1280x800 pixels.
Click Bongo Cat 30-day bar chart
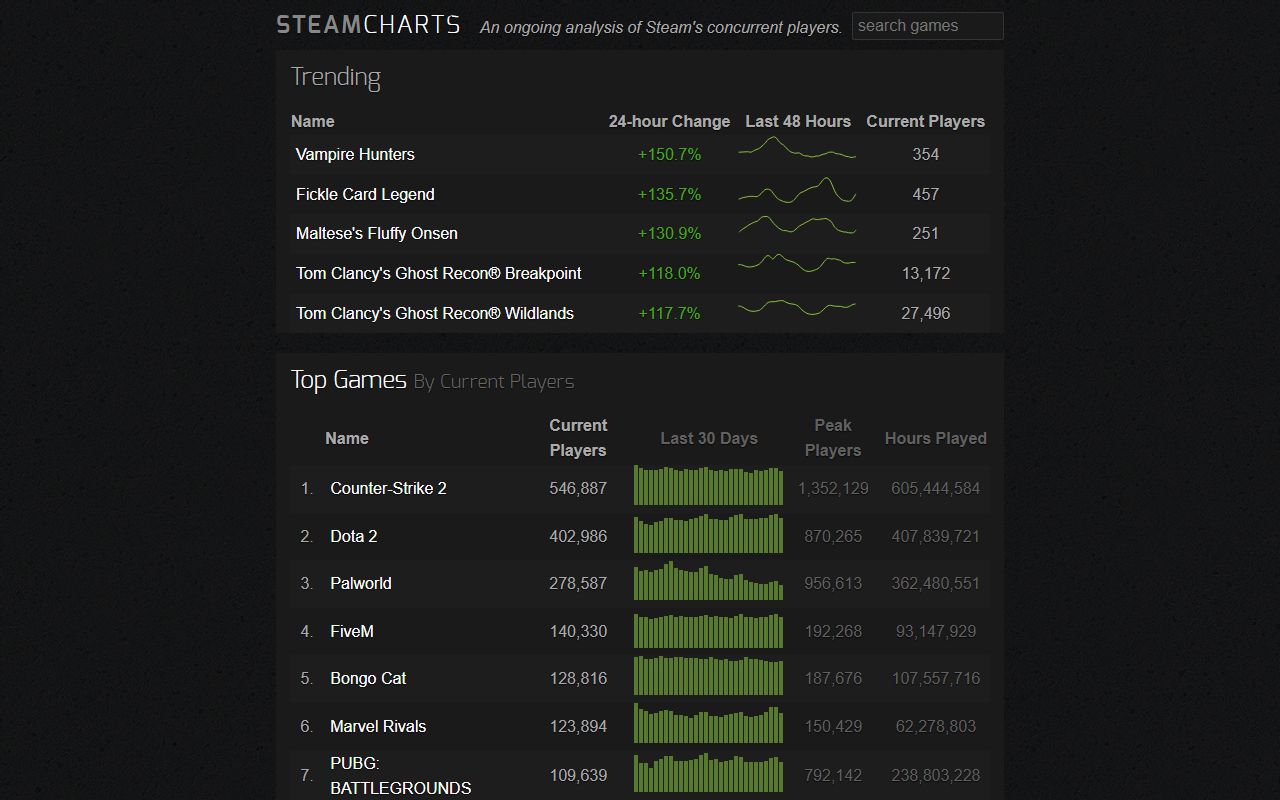click(x=709, y=675)
